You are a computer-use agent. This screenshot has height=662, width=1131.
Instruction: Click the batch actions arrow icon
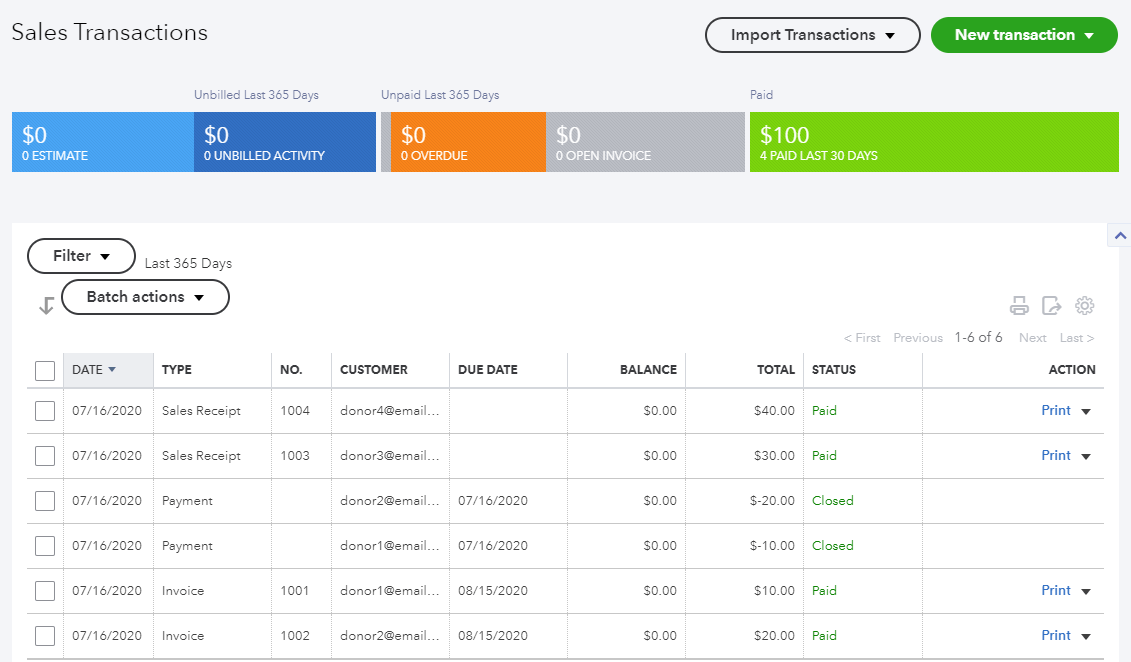[x=46, y=306]
